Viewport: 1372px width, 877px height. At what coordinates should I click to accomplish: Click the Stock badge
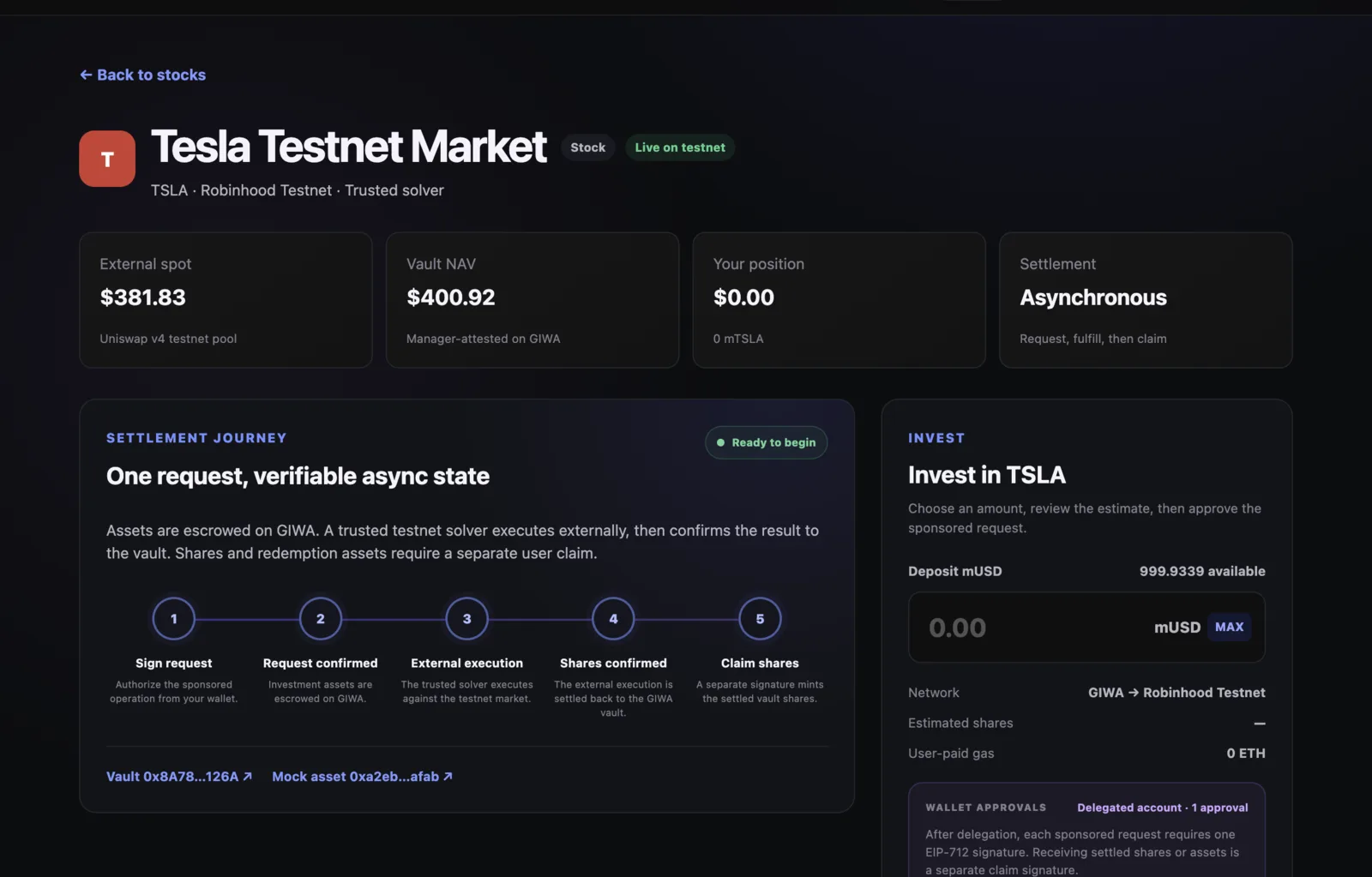(588, 147)
